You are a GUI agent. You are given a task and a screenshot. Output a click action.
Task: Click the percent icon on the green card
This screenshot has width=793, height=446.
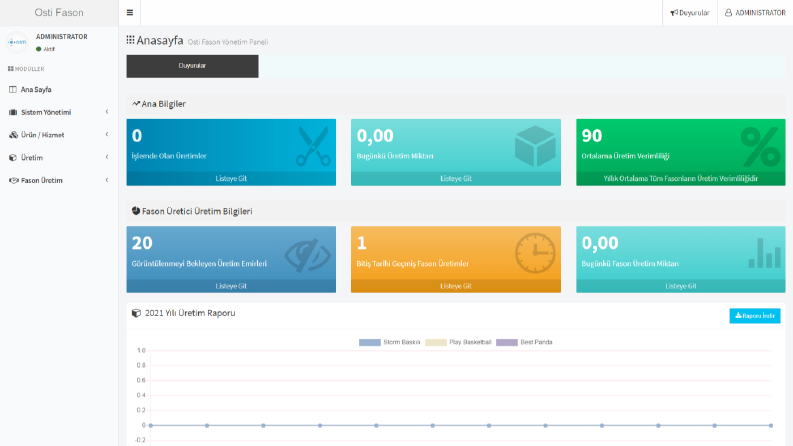pos(761,147)
